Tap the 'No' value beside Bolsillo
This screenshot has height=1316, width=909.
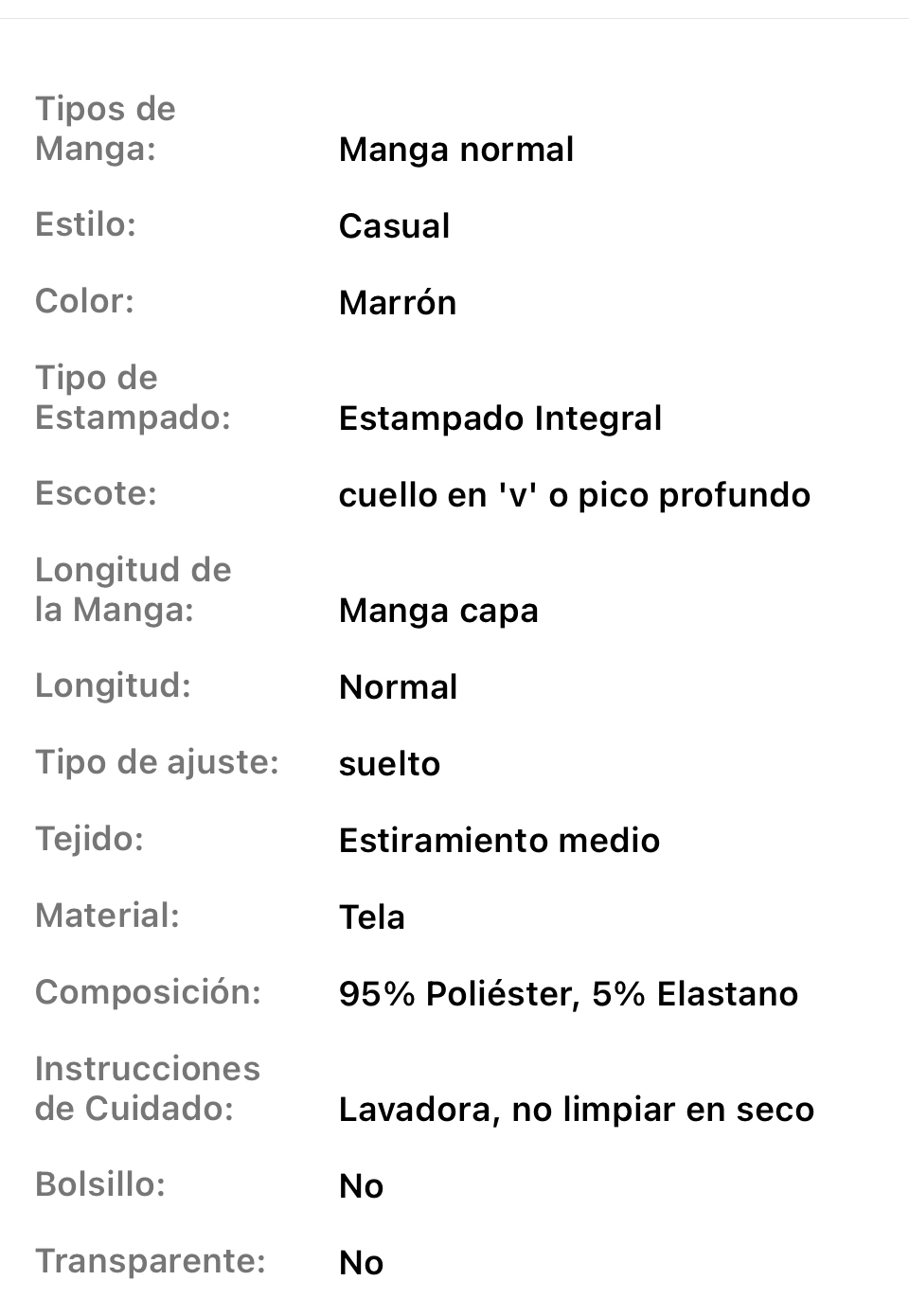coord(361,1186)
